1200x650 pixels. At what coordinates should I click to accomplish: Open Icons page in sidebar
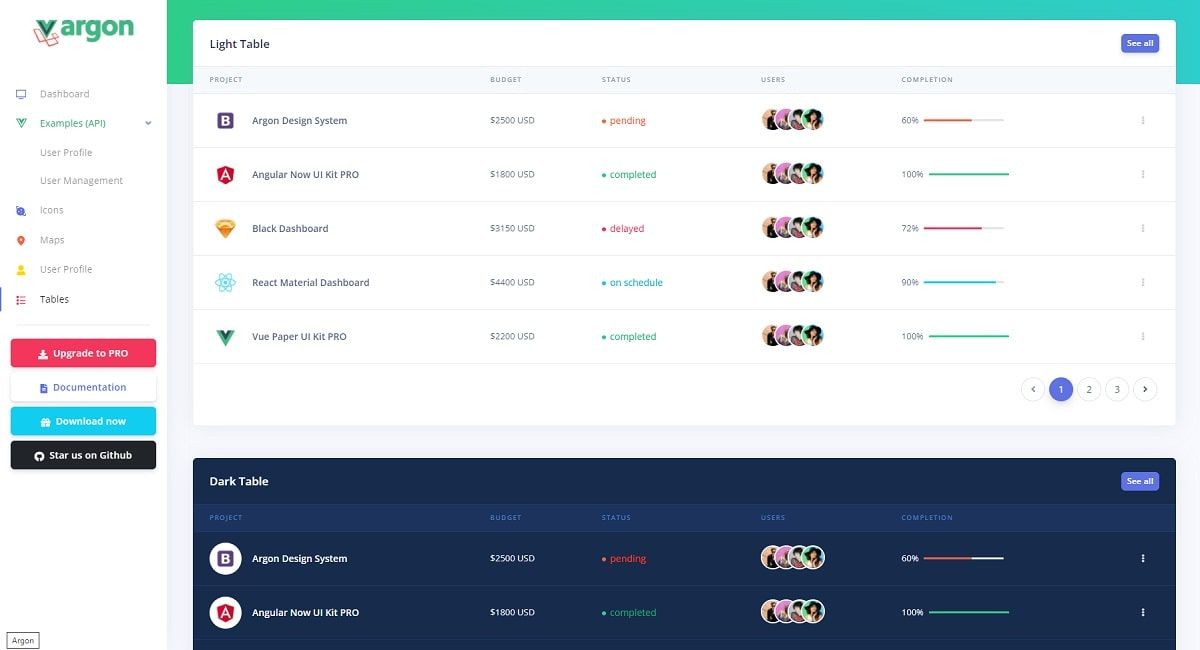pos(51,211)
